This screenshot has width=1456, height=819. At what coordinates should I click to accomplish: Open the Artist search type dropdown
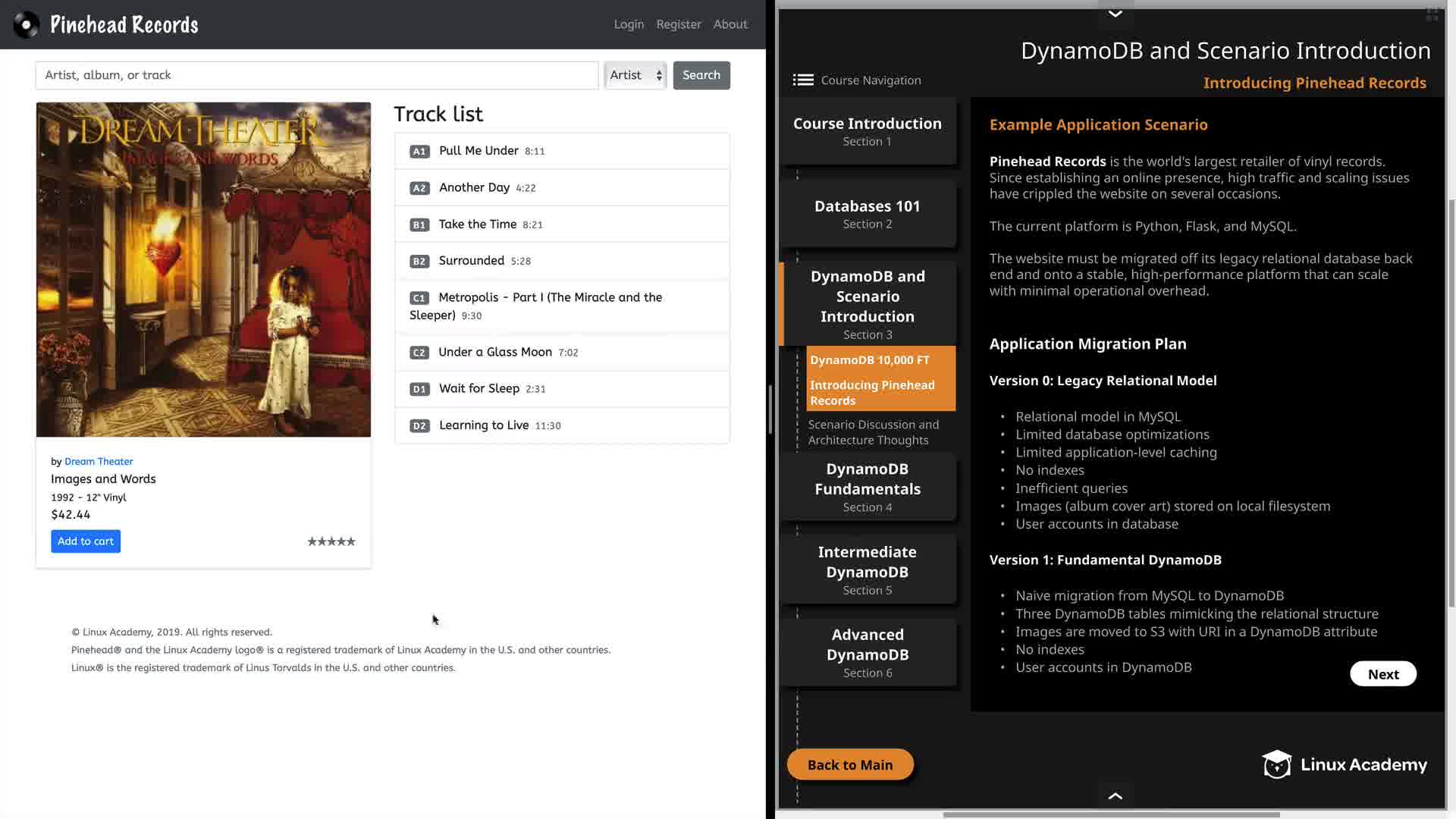coord(635,75)
